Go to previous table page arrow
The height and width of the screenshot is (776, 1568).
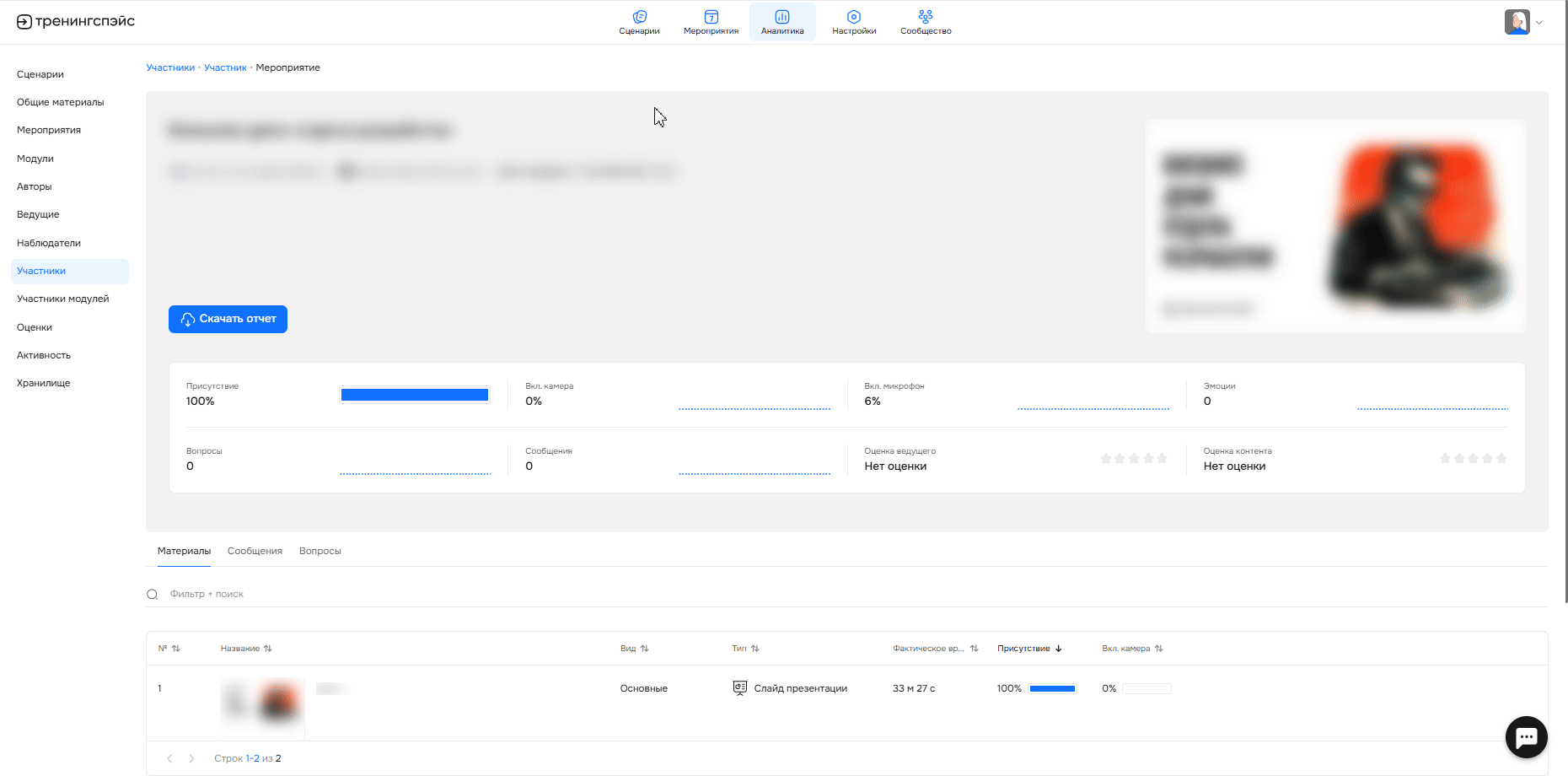pos(169,758)
